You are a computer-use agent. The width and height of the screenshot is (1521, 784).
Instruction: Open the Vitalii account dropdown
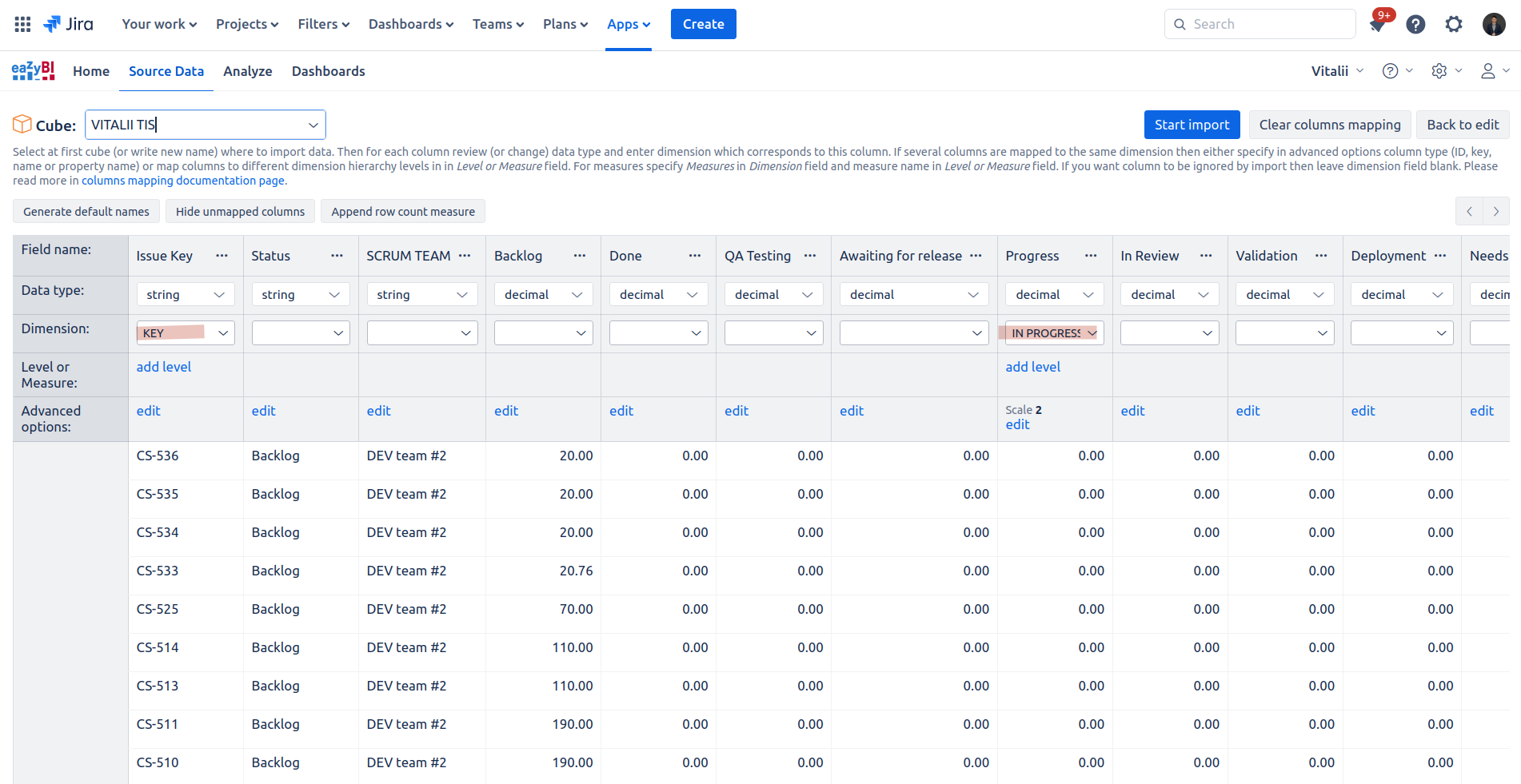click(1337, 71)
